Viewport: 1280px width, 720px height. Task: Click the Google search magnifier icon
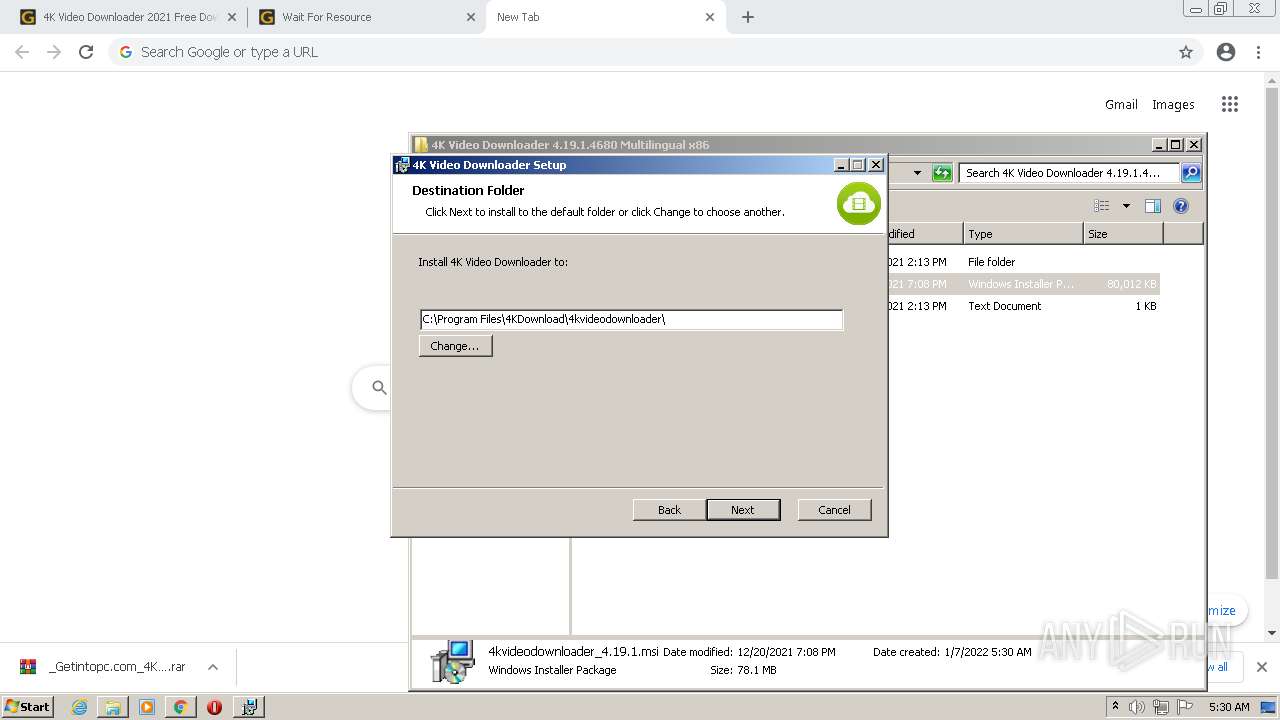tap(379, 387)
